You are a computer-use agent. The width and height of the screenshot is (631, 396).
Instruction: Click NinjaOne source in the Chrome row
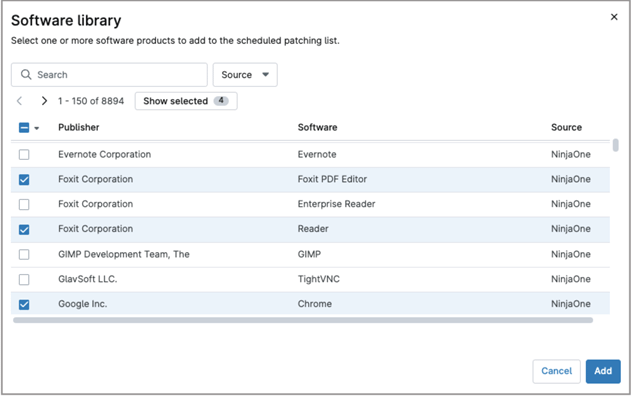point(571,304)
